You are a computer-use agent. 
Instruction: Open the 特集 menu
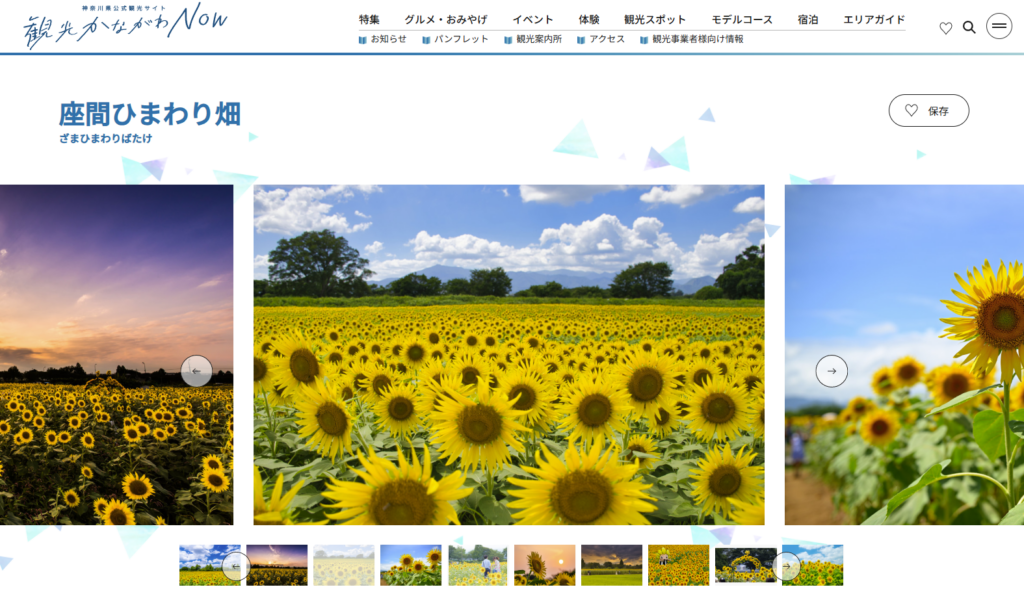point(369,19)
